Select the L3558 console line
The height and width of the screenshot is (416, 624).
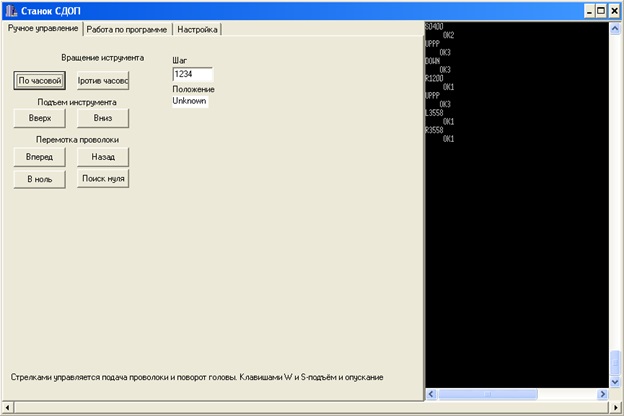coord(434,113)
